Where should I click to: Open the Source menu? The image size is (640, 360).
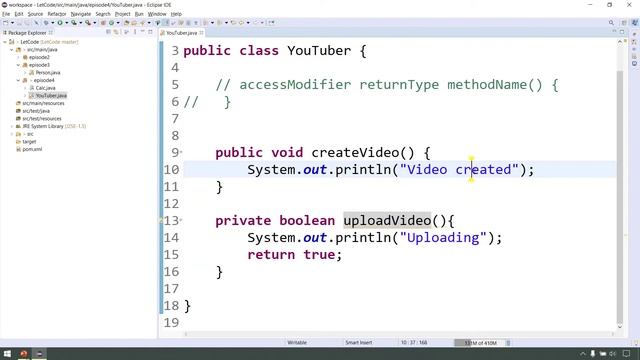[35, 14]
